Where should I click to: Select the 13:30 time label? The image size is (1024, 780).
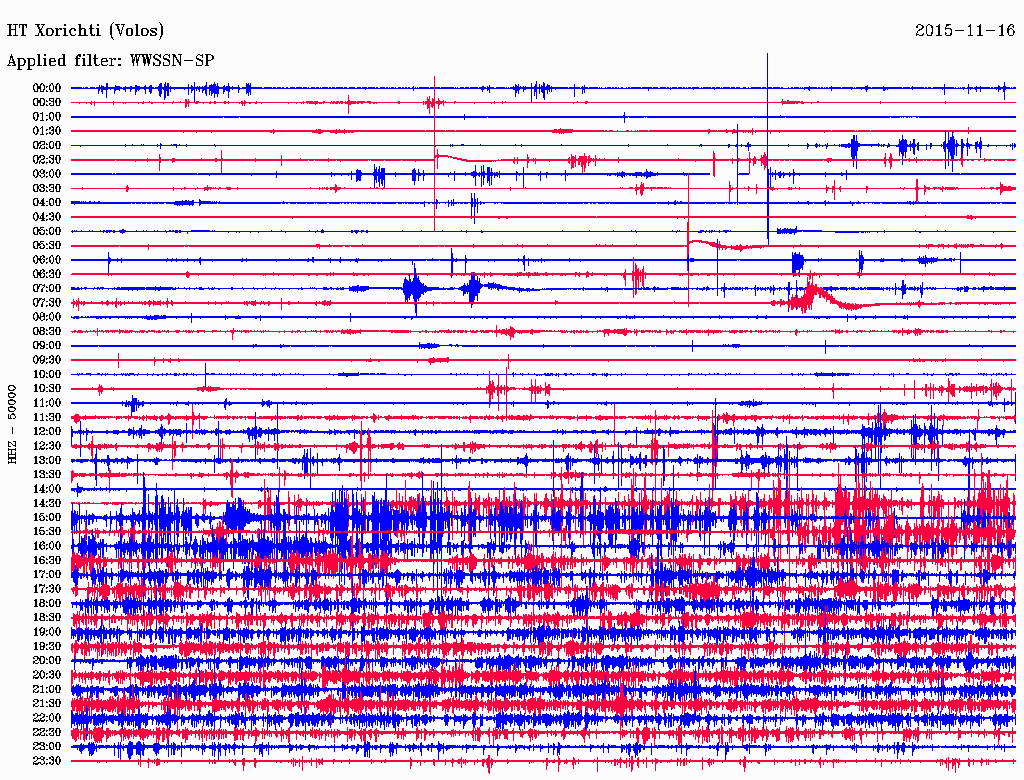coord(47,475)
